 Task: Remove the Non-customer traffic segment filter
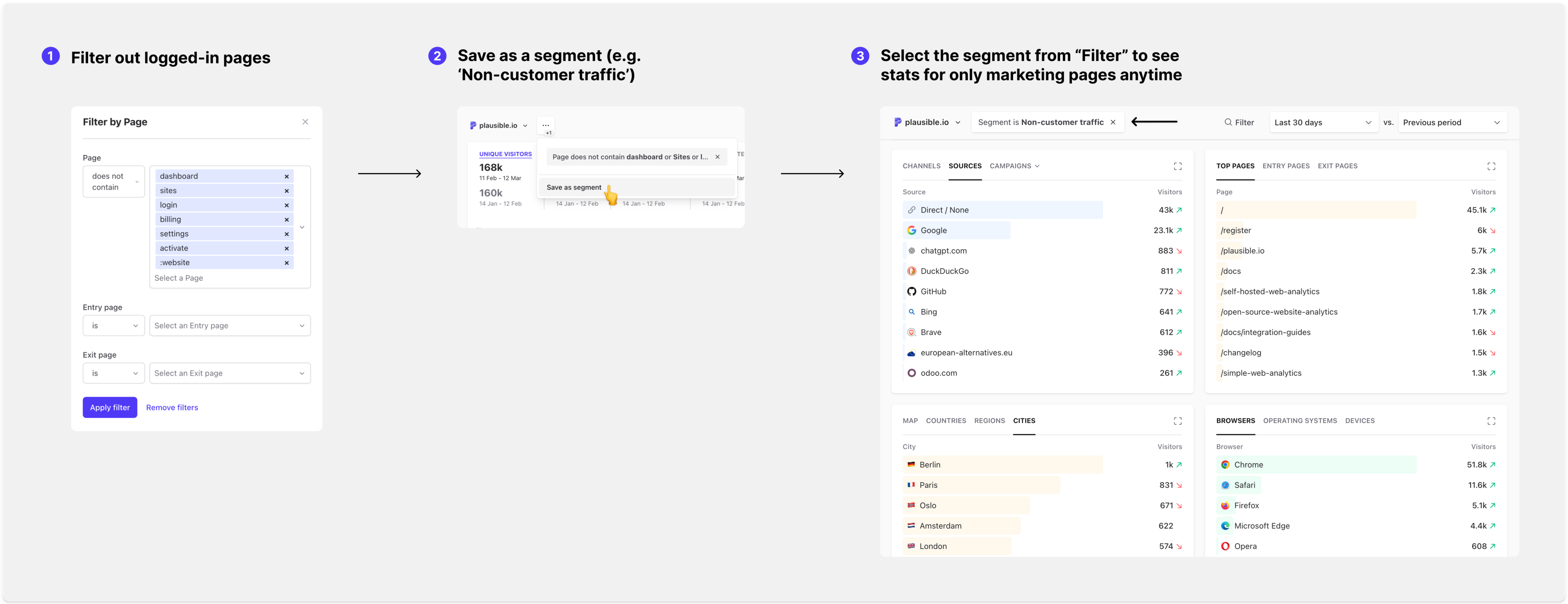point(1113,122)
